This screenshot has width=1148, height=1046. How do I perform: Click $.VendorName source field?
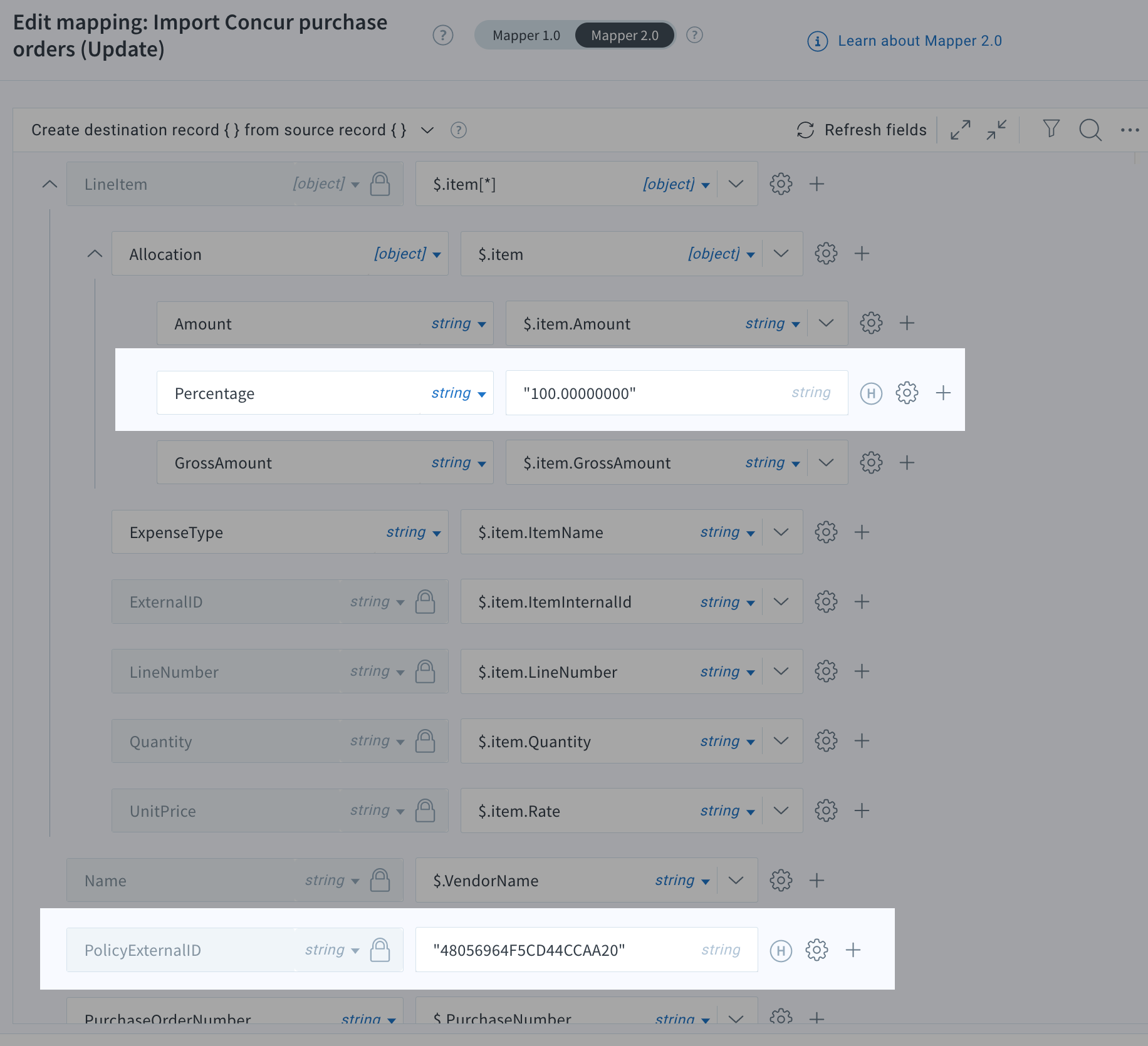click(x=587, y=880)
